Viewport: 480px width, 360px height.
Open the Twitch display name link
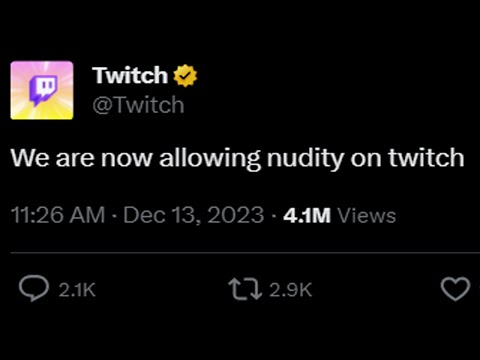[130, 75]
